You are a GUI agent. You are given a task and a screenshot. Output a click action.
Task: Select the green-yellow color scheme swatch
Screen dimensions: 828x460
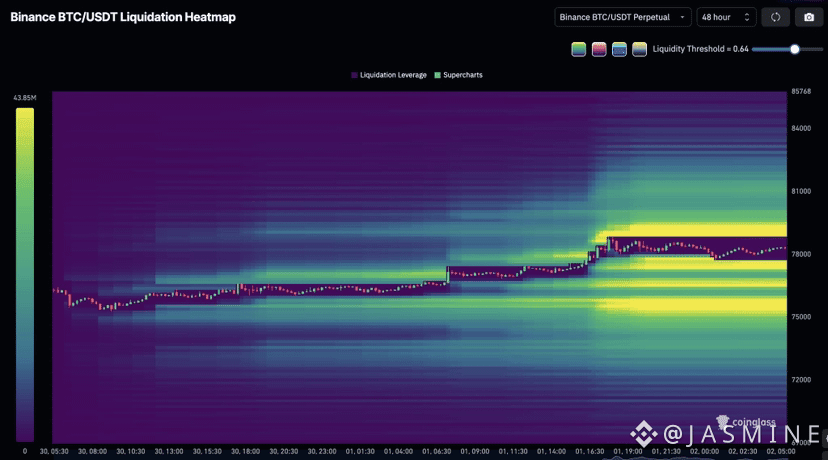coord(578,49)
